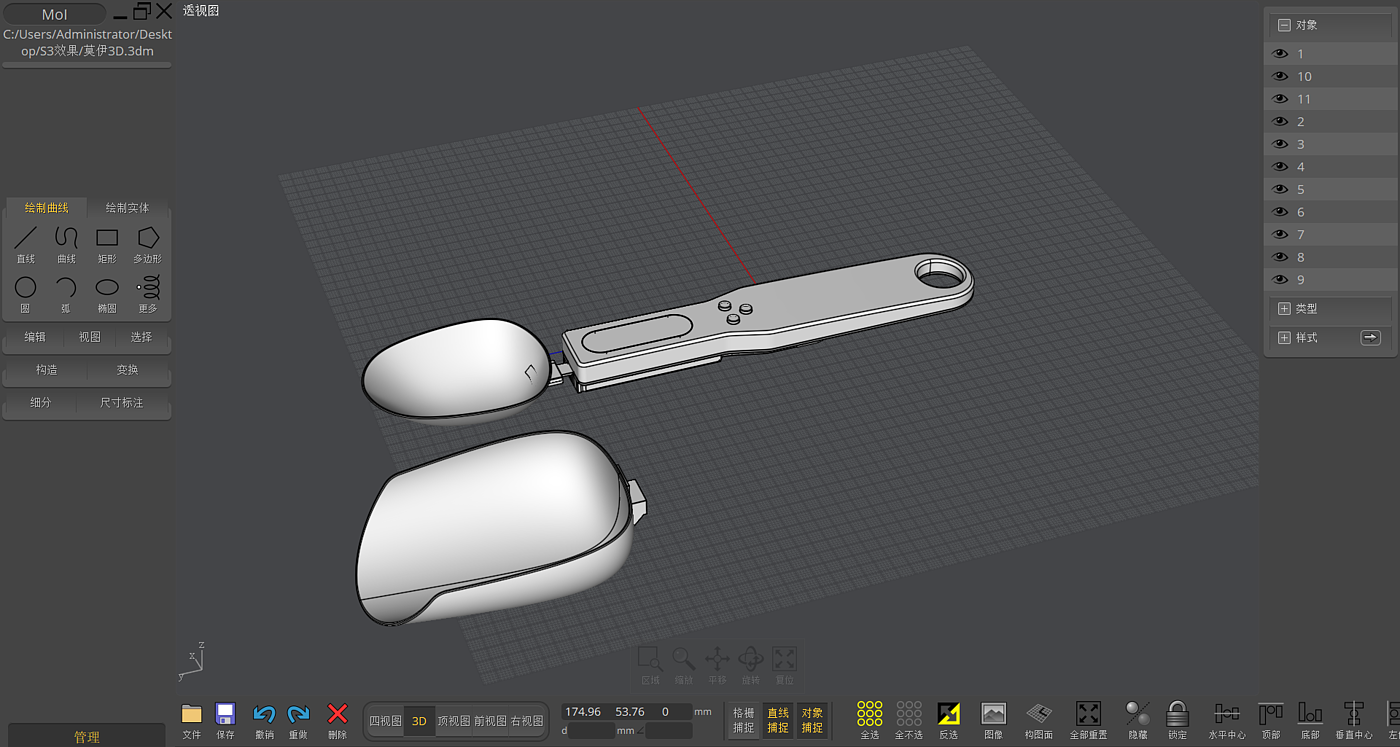Image resolution: width=1400 pixels, height=747 pixels.
Task: Switch to the Draw Solid (绘制实体) tab
Action: 128,208
